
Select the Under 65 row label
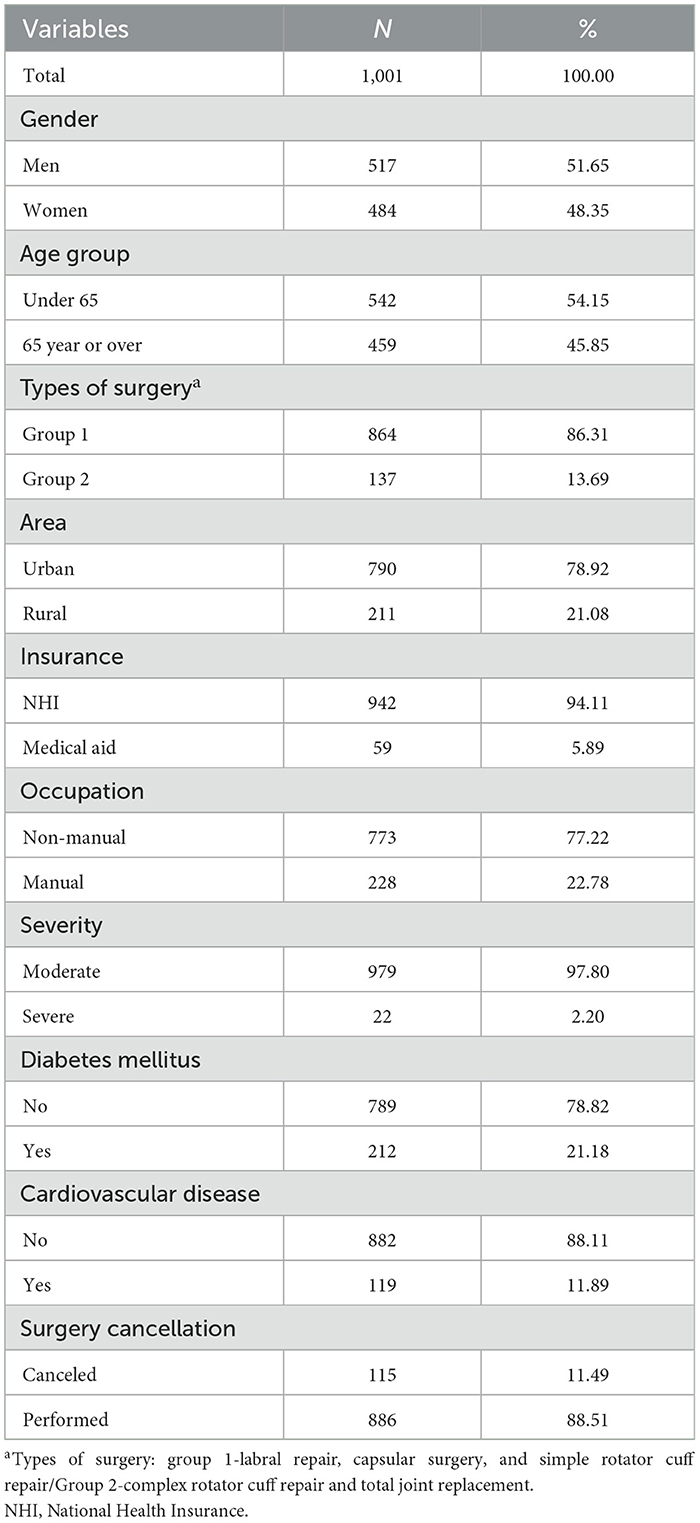point(57,300)
